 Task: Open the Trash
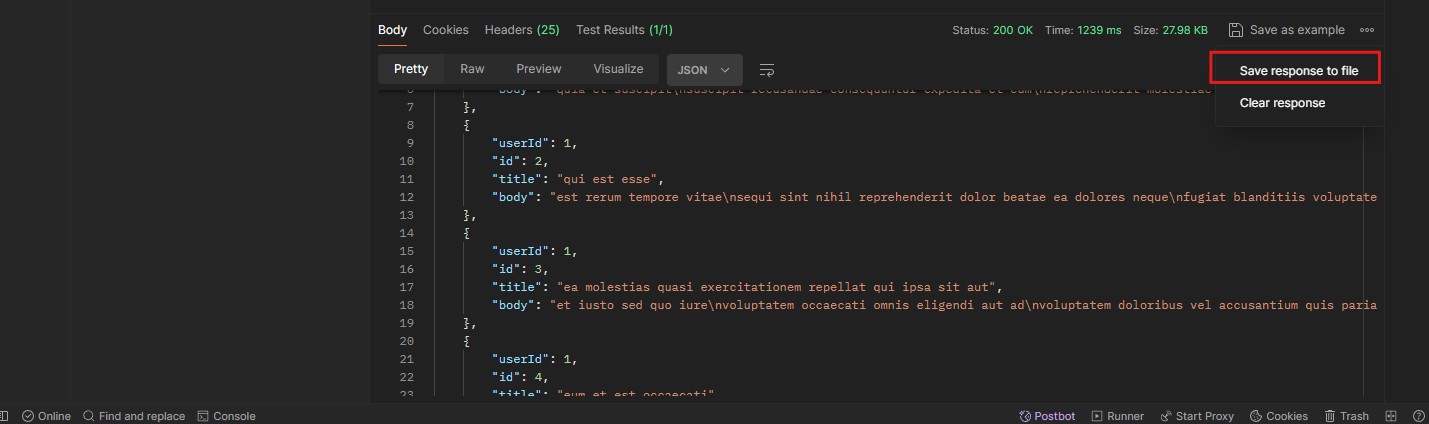coord(1347,416)
